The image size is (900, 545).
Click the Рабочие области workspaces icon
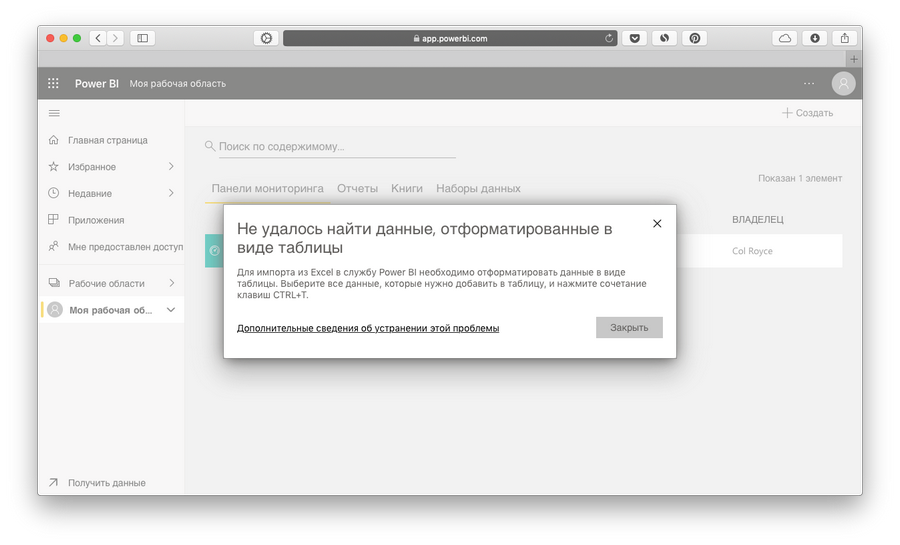pos(54,282)
